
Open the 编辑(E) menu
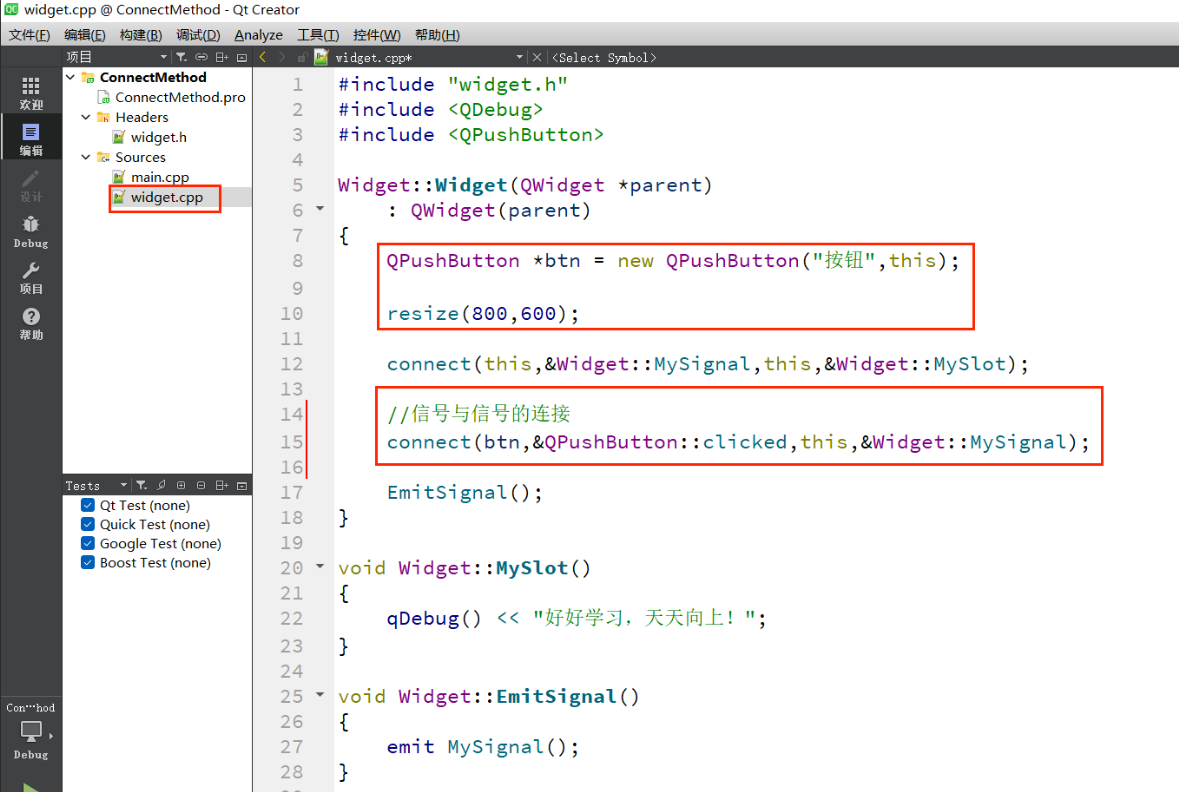tap(85, 35)
